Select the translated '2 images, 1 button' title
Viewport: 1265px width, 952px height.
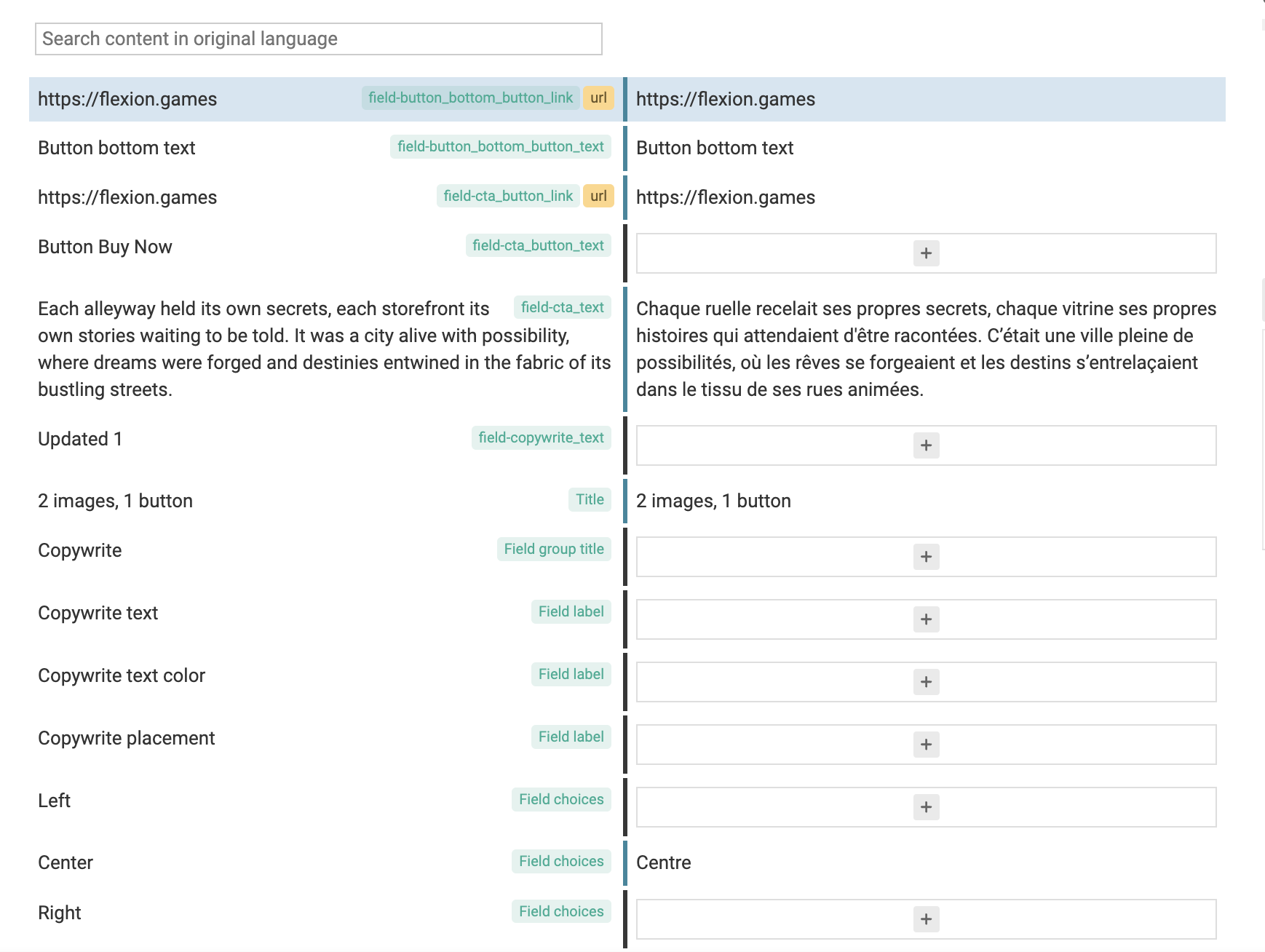coord(713,501)
